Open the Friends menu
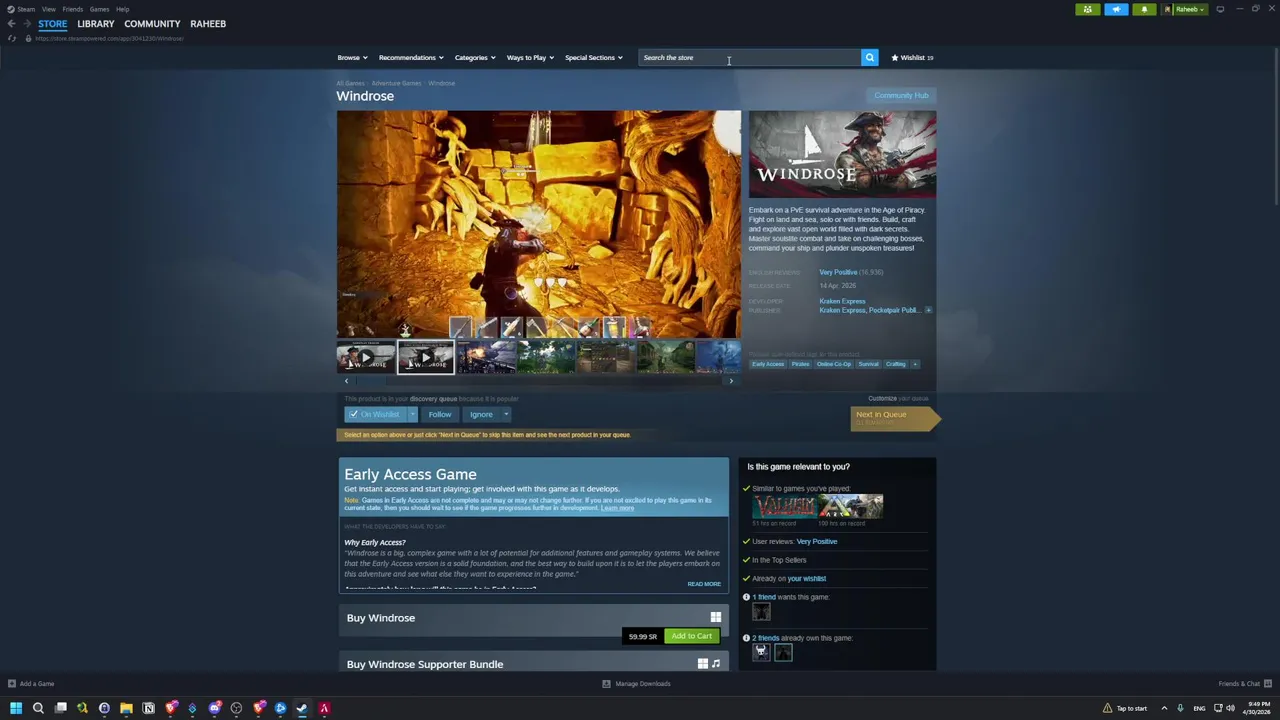The height and width of the screenshot is (720, 1280). click(72, 9)
